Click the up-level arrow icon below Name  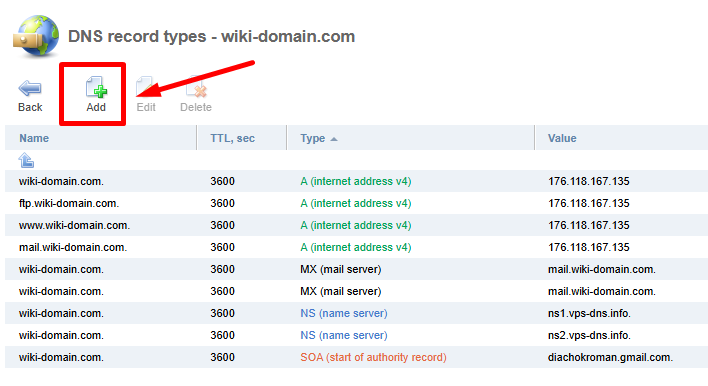(26, 160)
